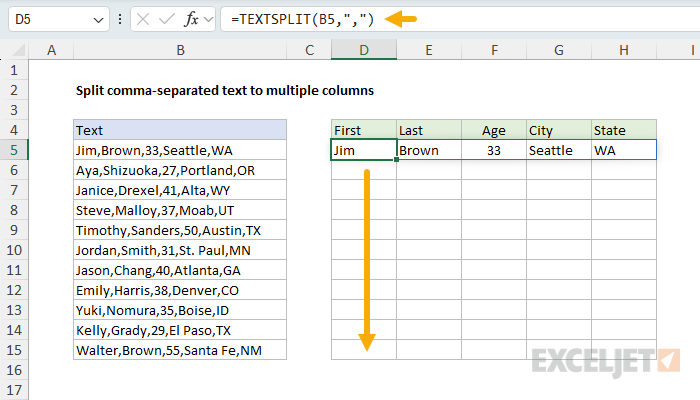Click the Exceljet logo watermark

coord(607,359)
